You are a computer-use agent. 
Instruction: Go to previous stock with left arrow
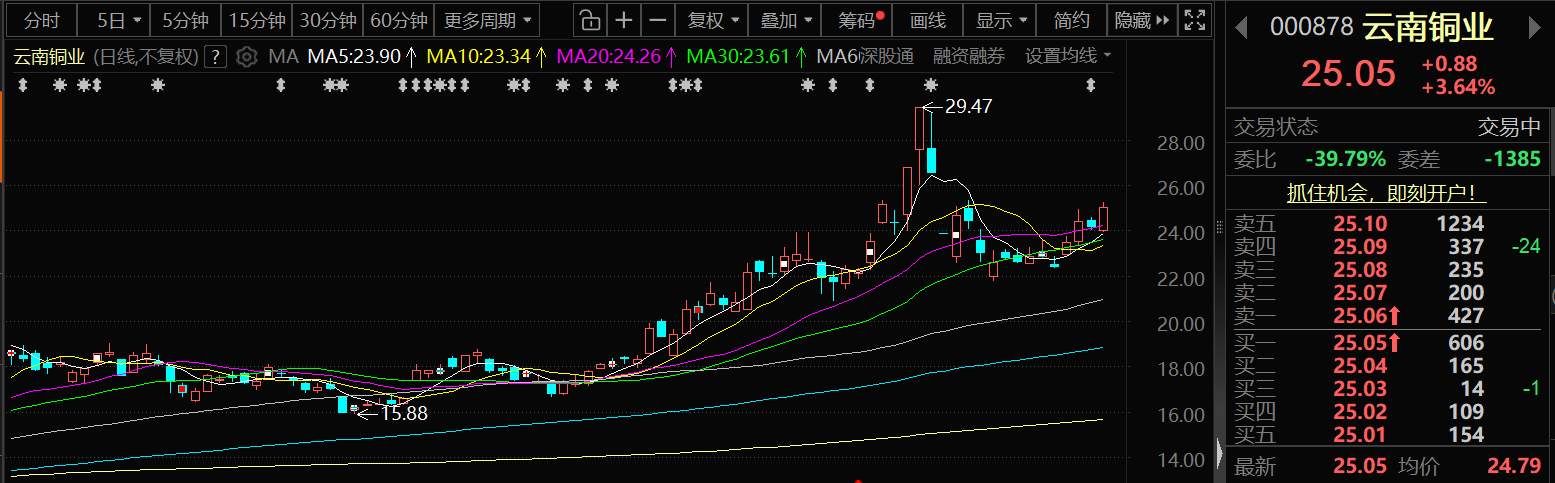[x=1241, y=27]
